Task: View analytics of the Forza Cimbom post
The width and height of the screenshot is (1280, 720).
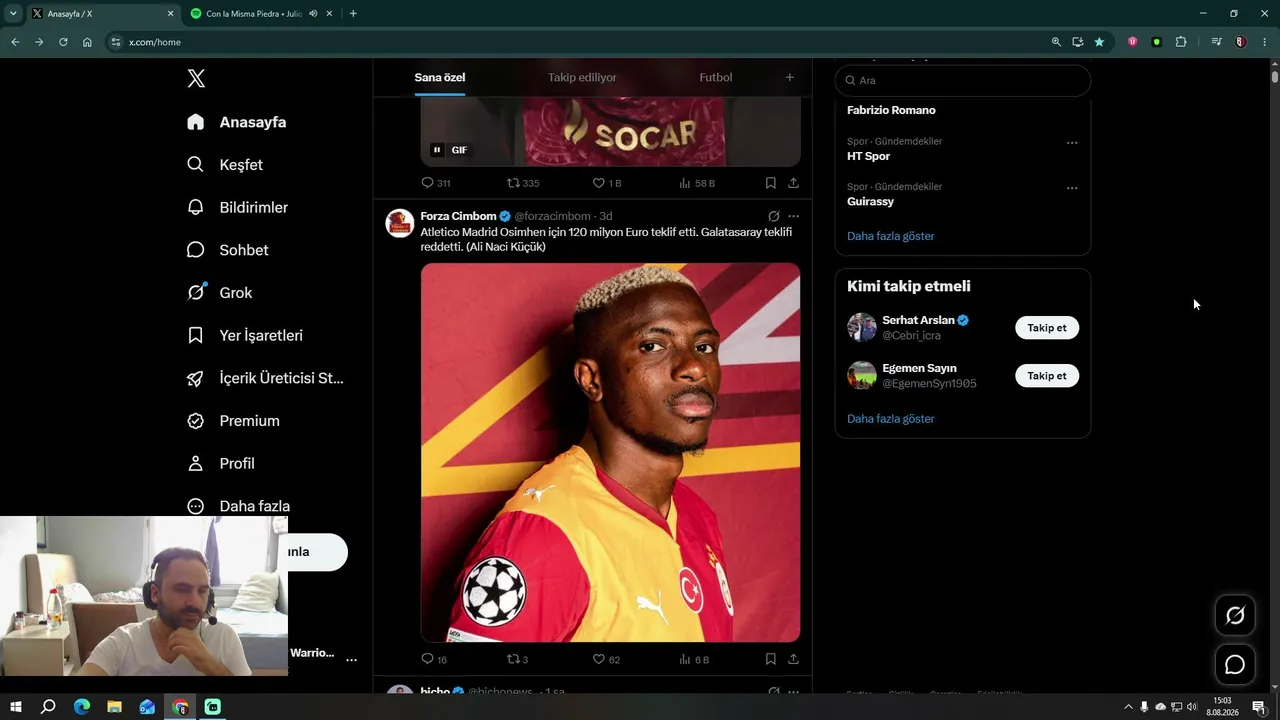Action: coord(694,659)
